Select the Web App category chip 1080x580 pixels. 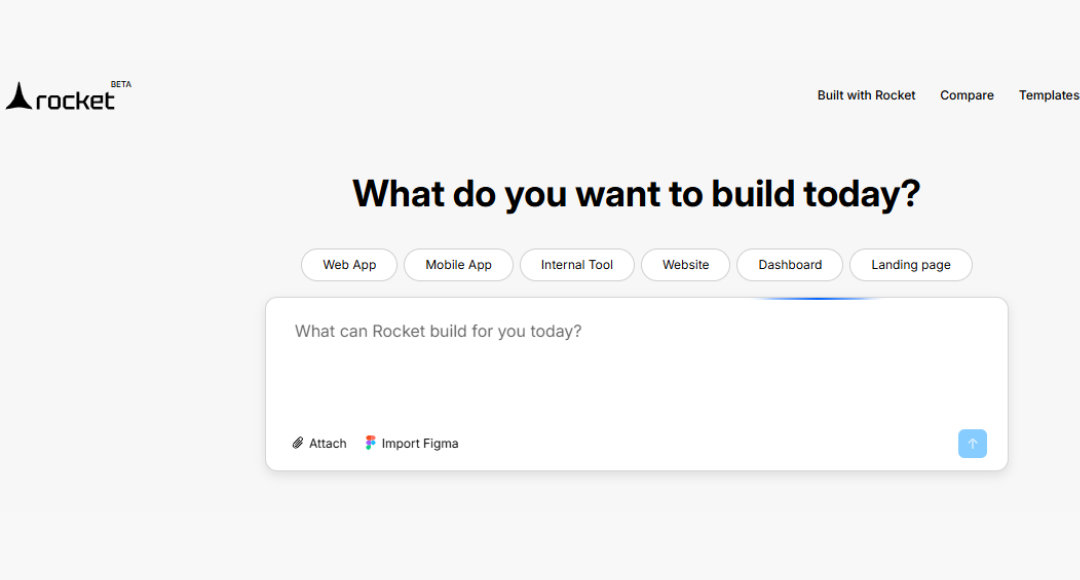pos(349,265)
